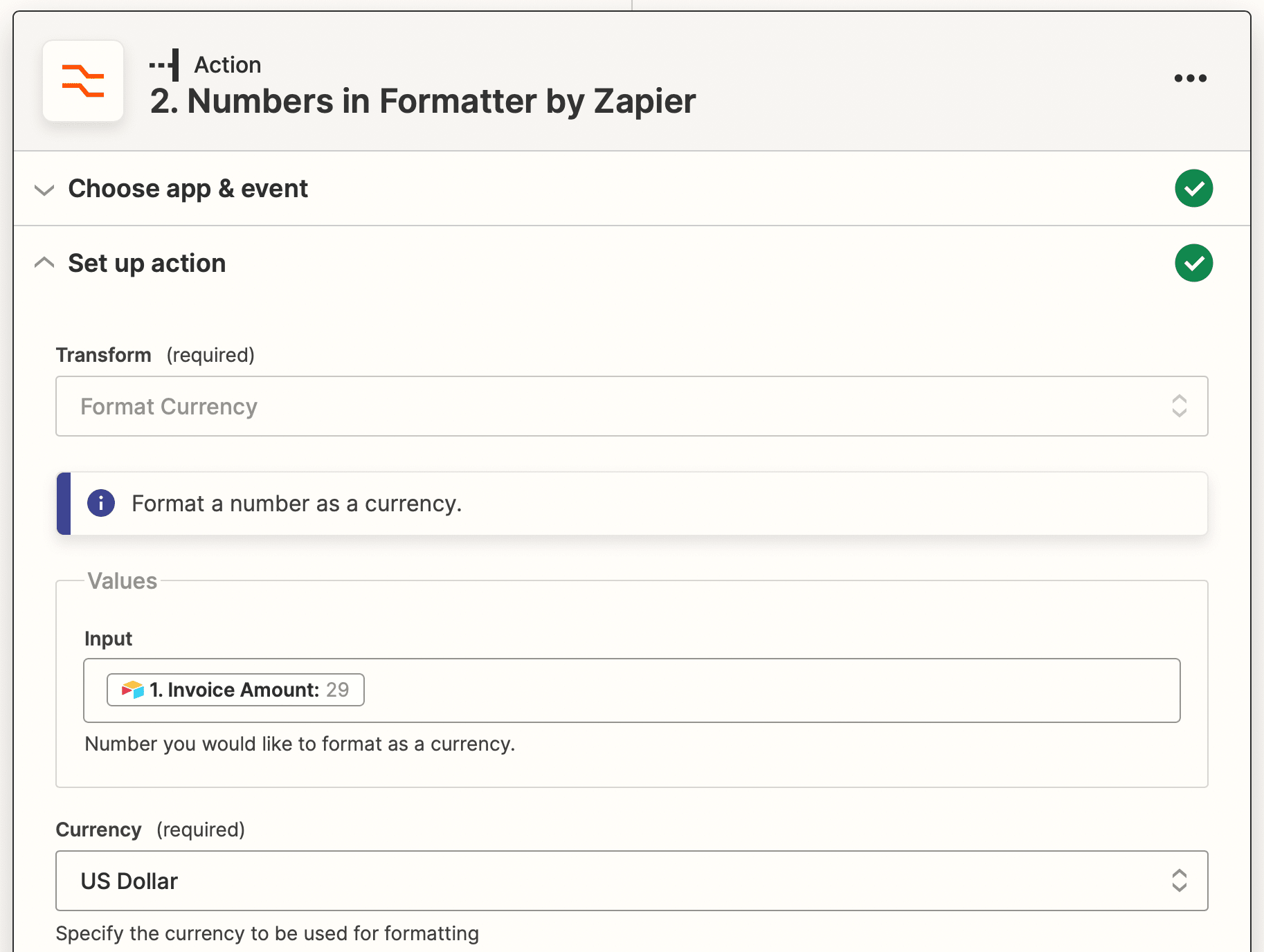1264x952 pixels.
Task: Collapse the Set up action section chevron
Action: click(44, 263)
